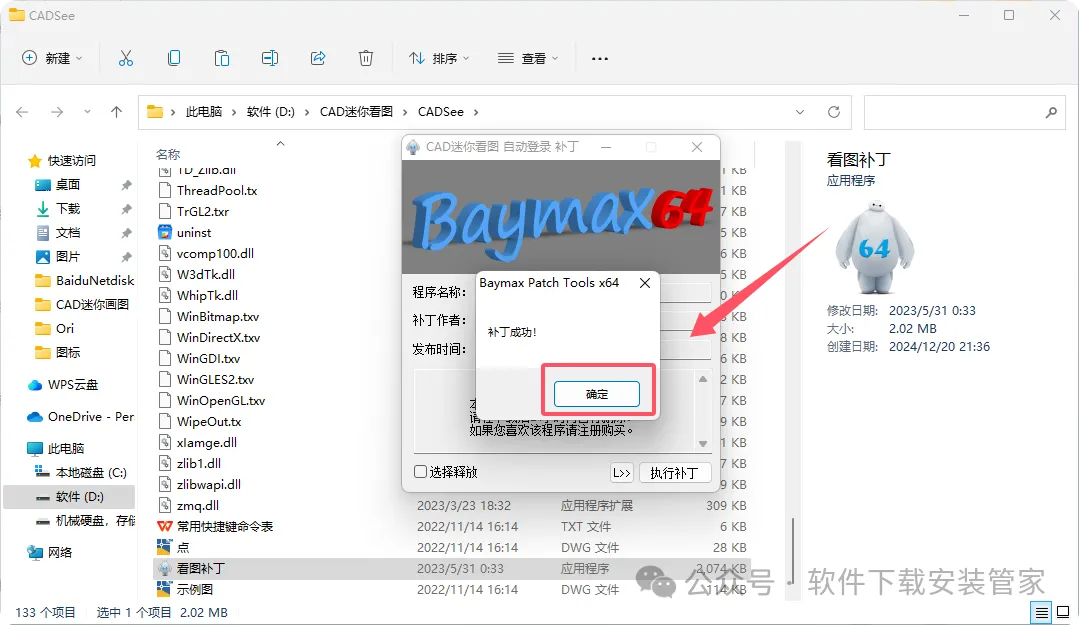
Task: Click the Rename icon in toolbar
Action: pos(270,59)
